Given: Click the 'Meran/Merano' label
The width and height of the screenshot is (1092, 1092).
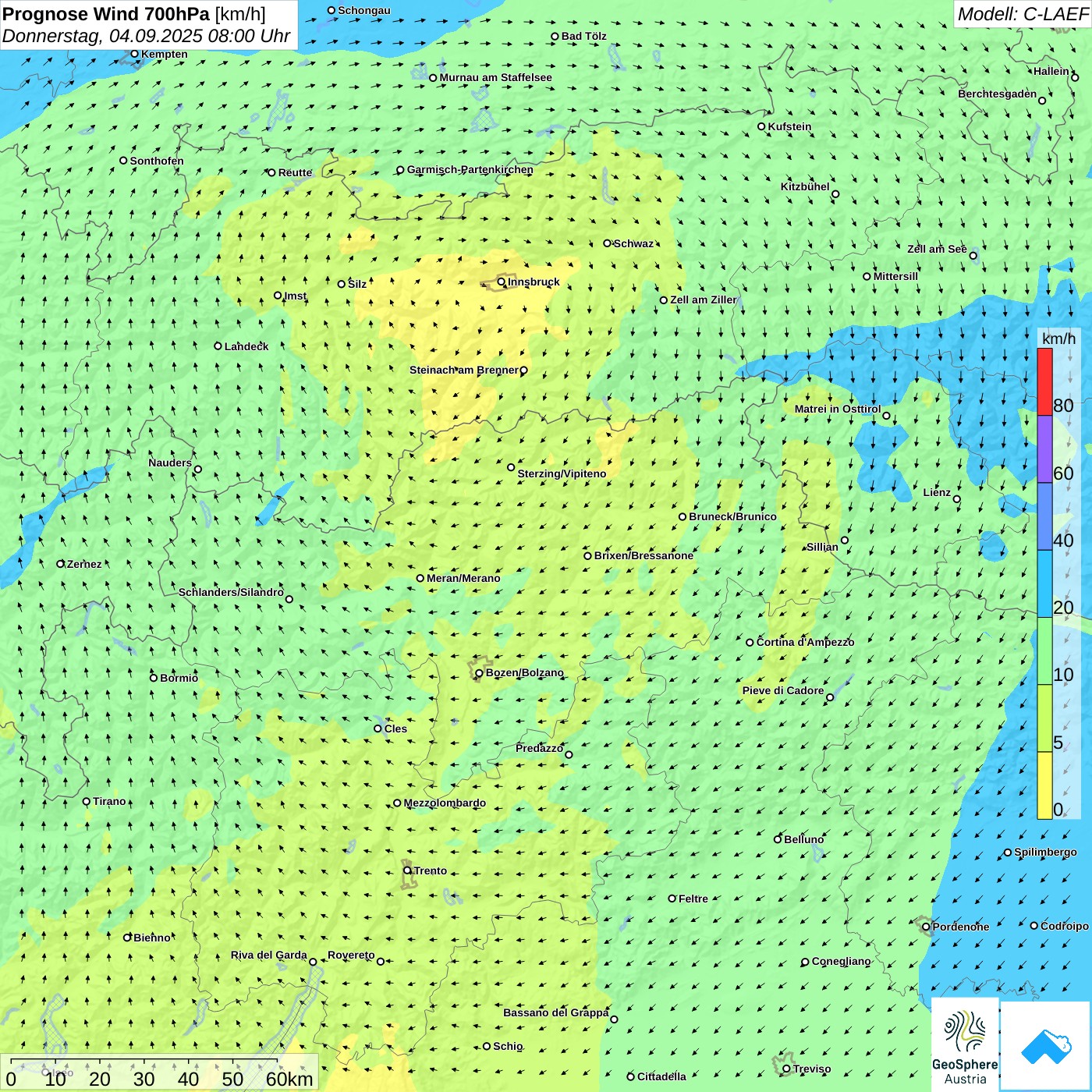Looking at the screenshot, I should point(463,578).
